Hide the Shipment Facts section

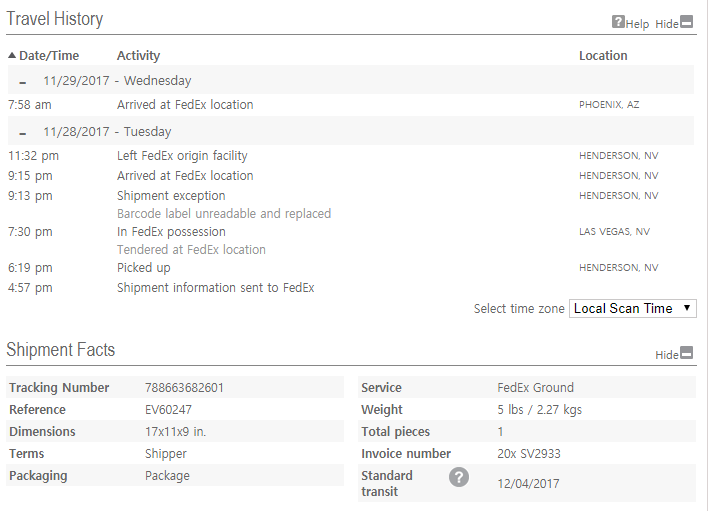click(687, 353)
